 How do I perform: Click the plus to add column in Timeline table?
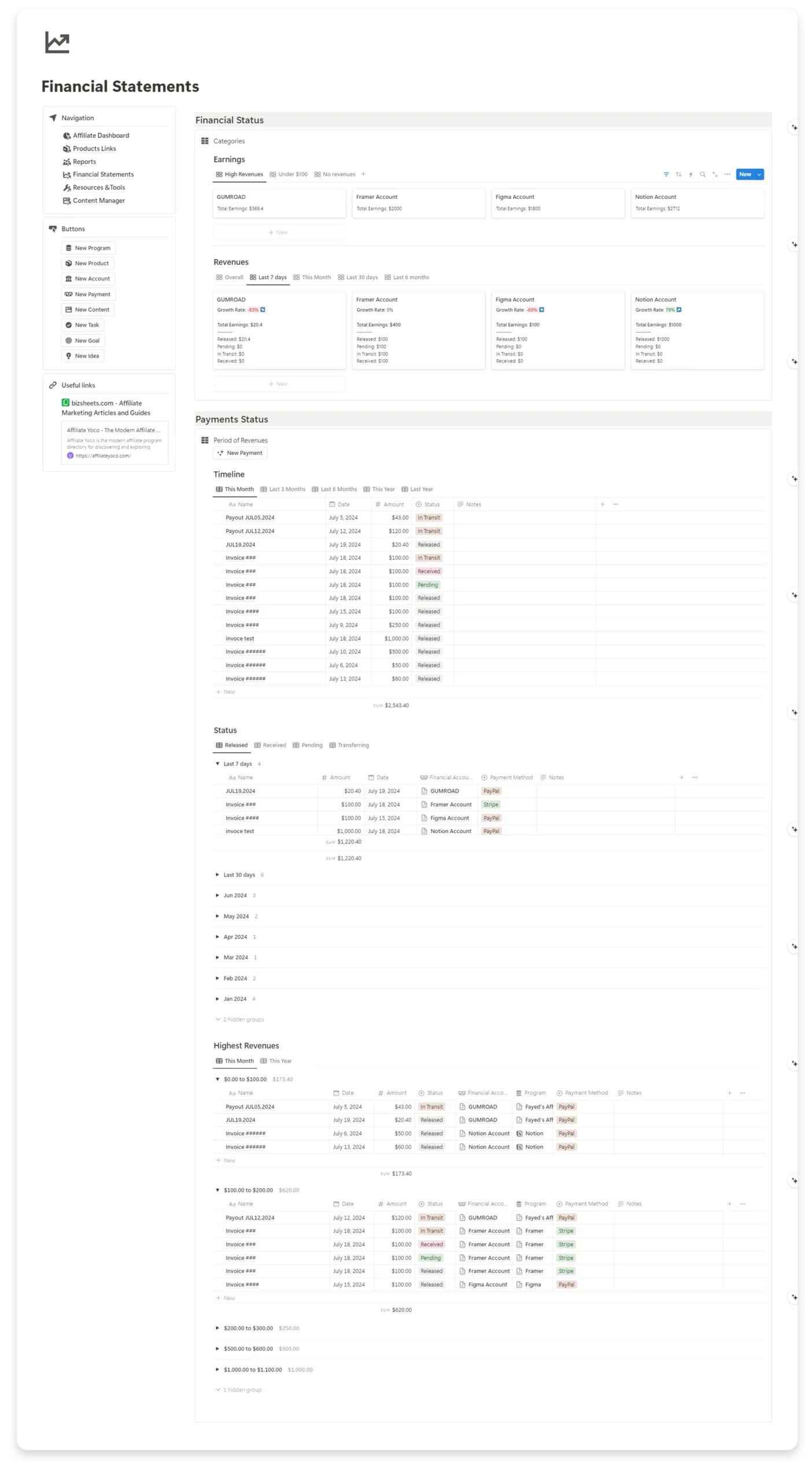pyautogui.click(x=602, y=504)
